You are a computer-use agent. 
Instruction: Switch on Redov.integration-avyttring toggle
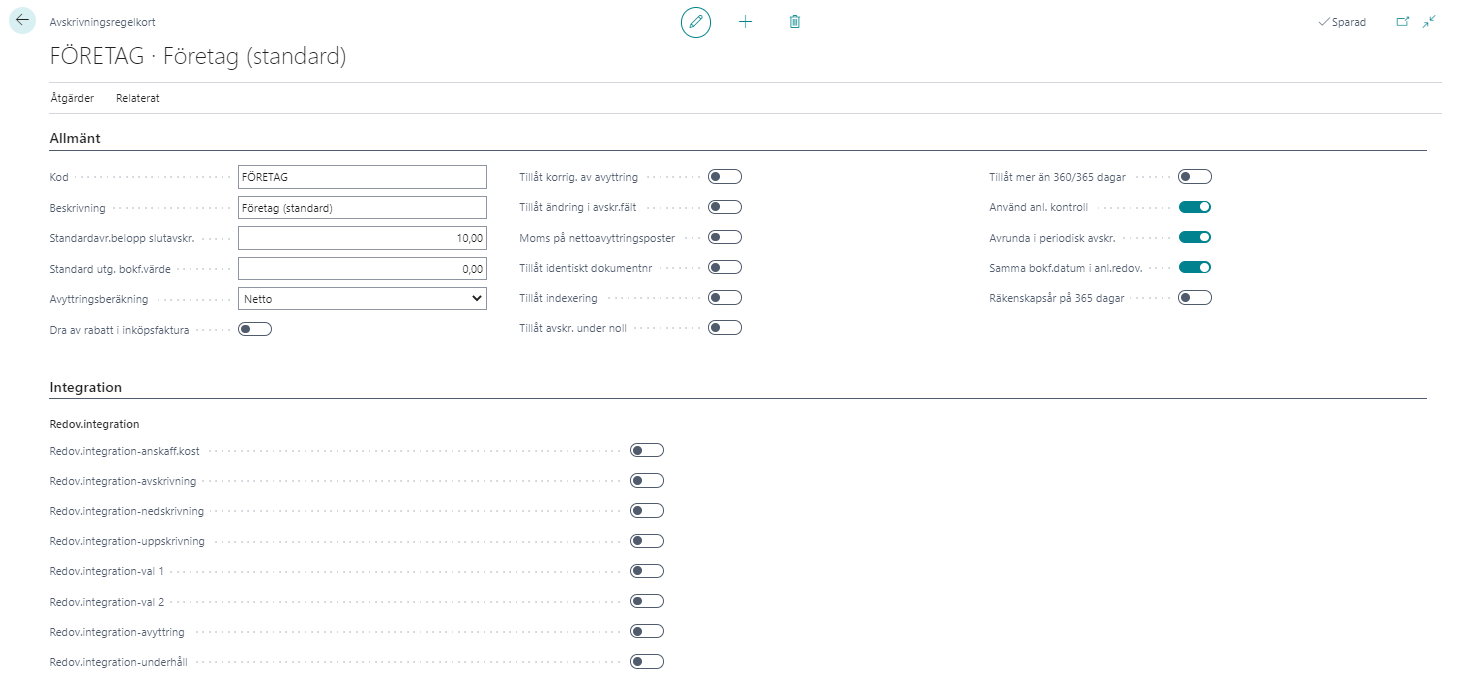[x=647, y=631]
